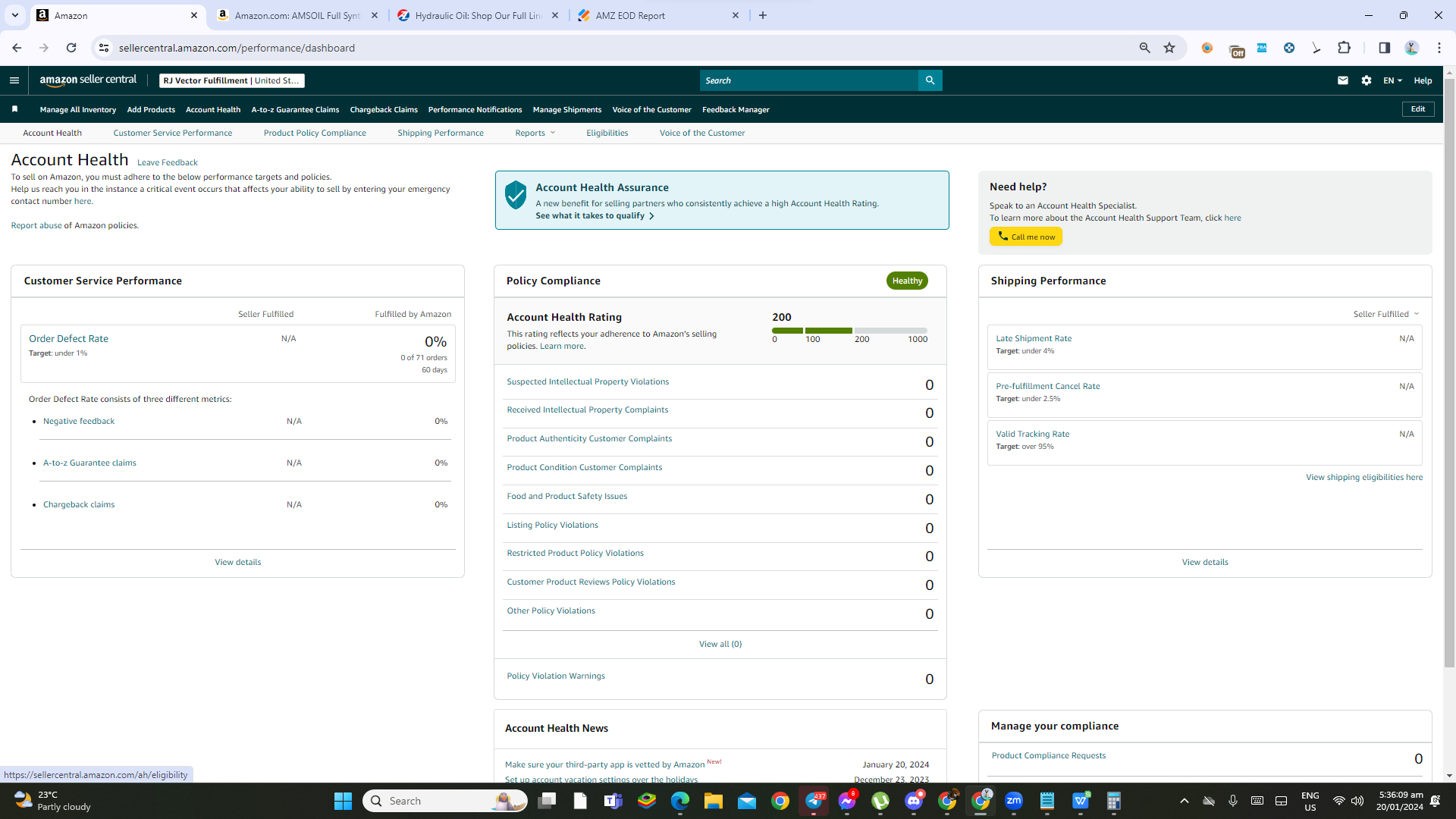The height and width of the screenshot is (819, 1456).
Task: Click View shipping eligibilities here
Action: coord(1364,477)
